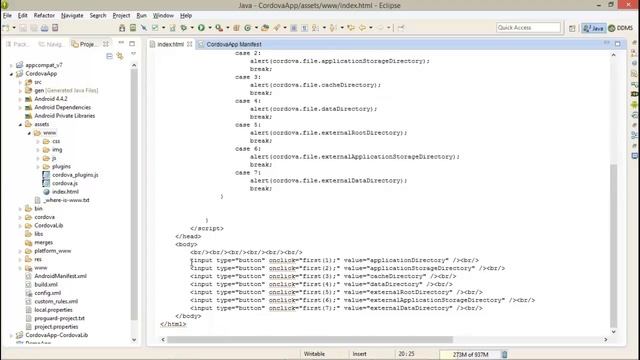Click the Open Perspective icon
This screenshot has width=640, height=360.
pyautogui.click(x=572, y=28)
